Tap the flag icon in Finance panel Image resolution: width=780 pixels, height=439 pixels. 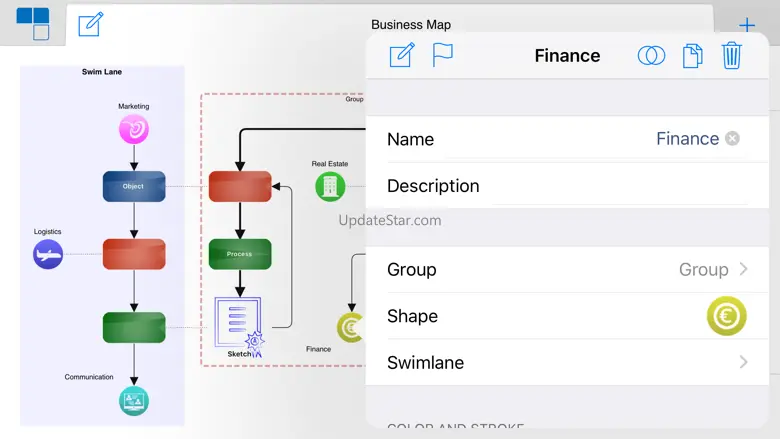(442, 55)
